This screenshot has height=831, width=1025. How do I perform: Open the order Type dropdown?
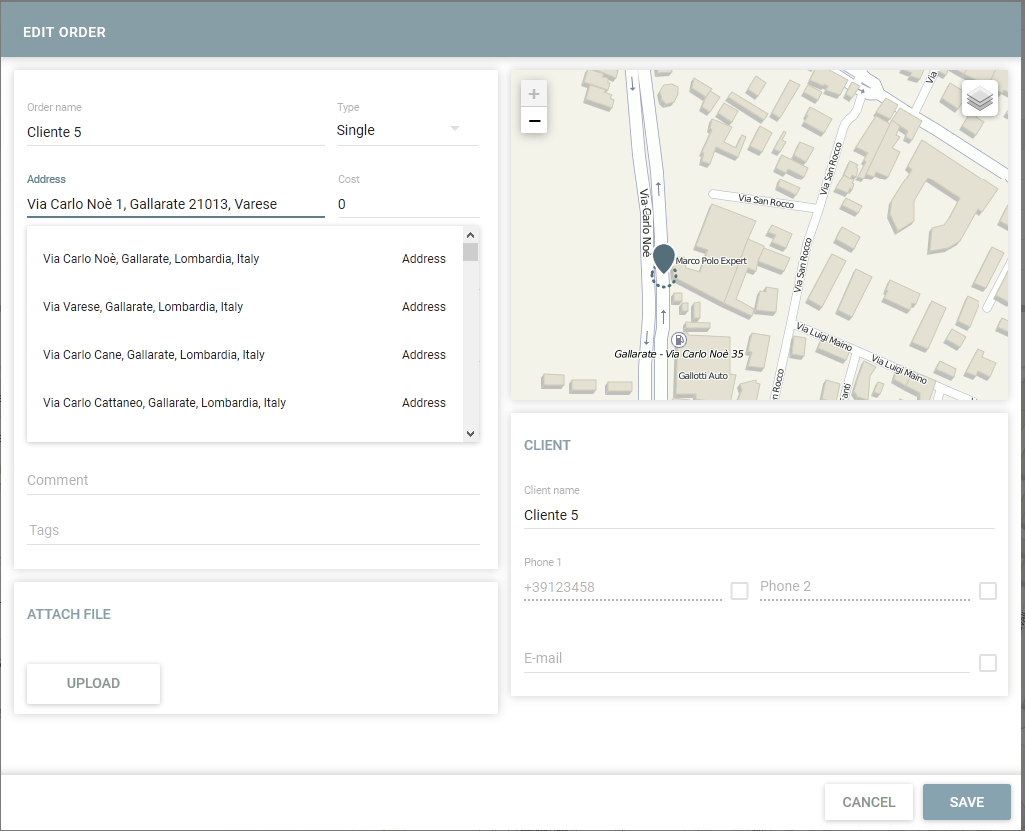tap(407, 130)
